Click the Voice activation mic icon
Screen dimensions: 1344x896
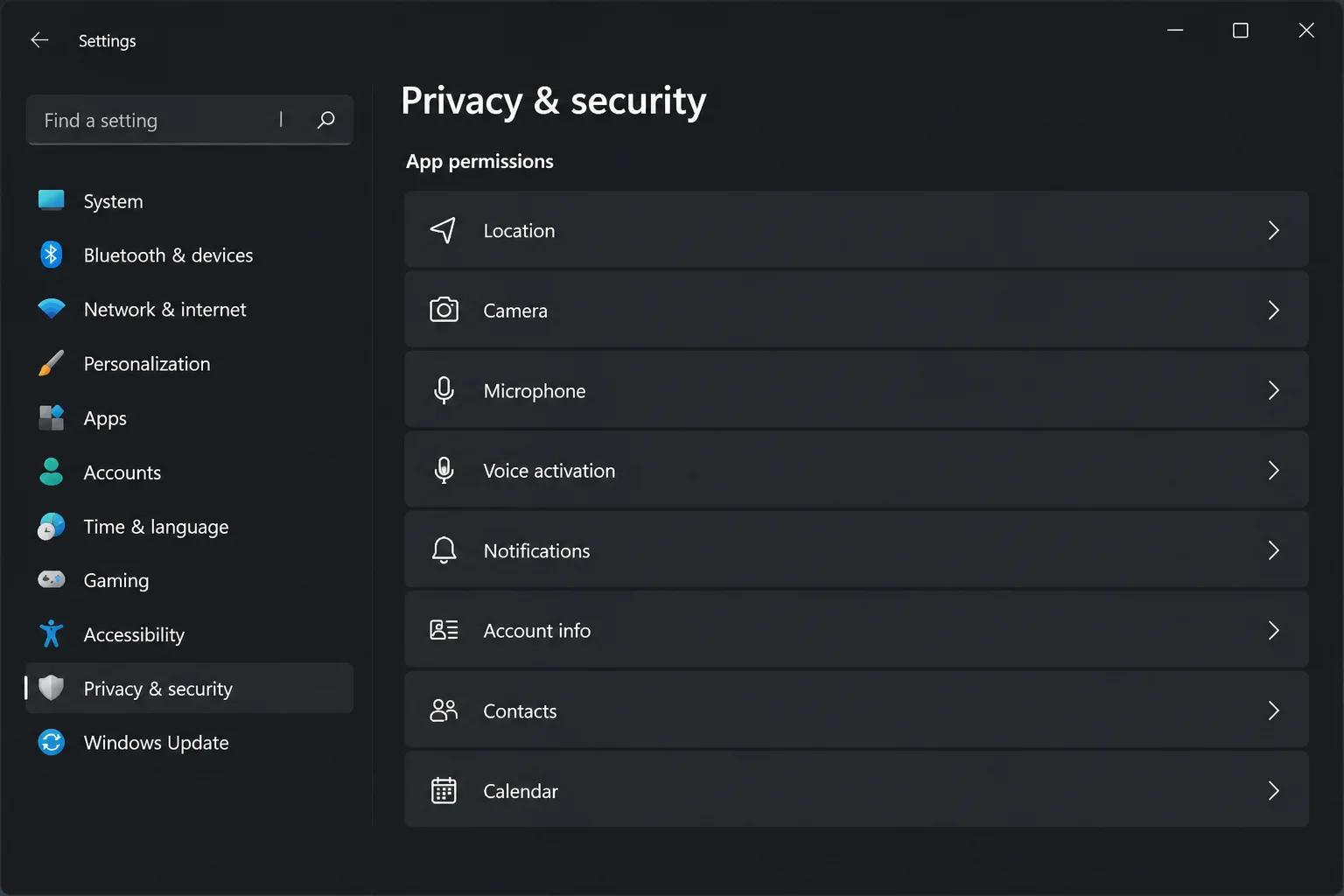(x=444, y=470)
